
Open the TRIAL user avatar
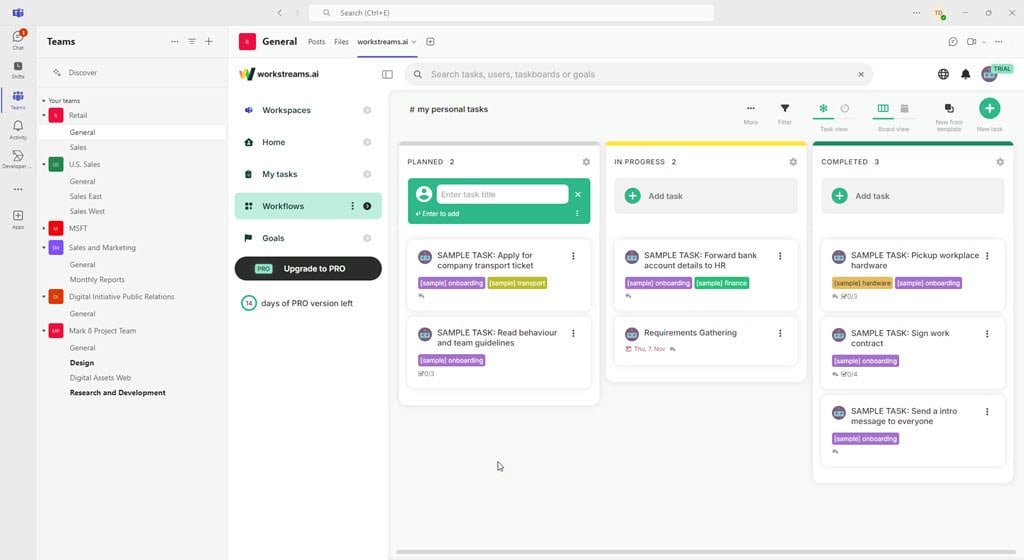(989, 74)
